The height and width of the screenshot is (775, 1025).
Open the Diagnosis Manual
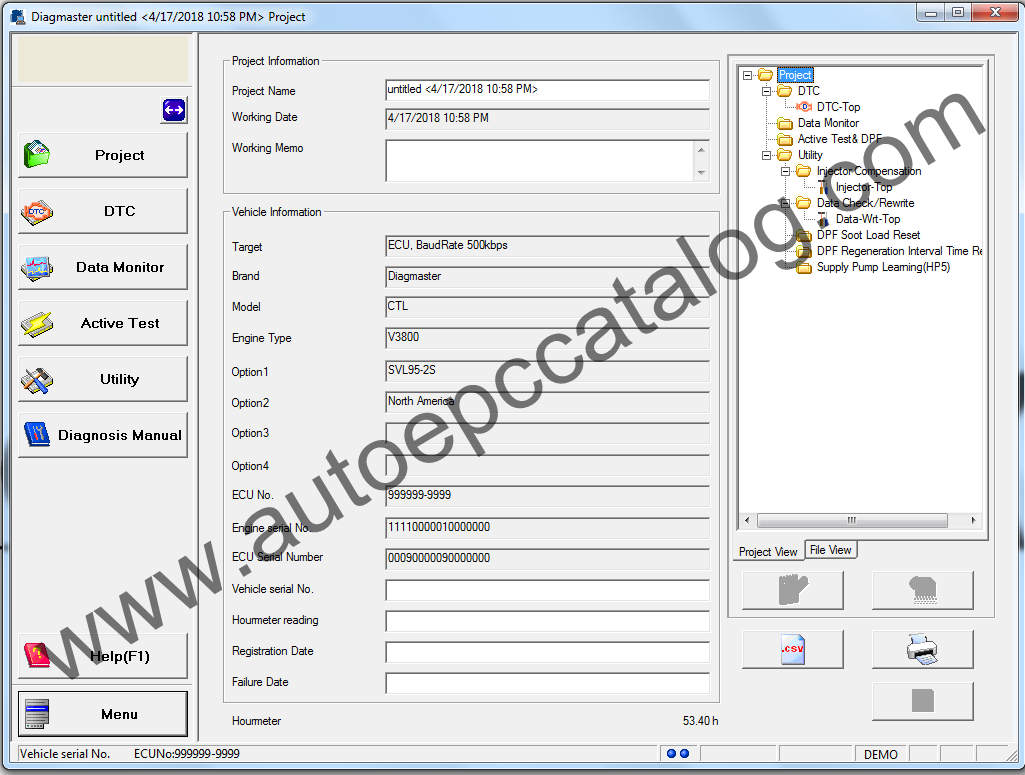(102, 434)
